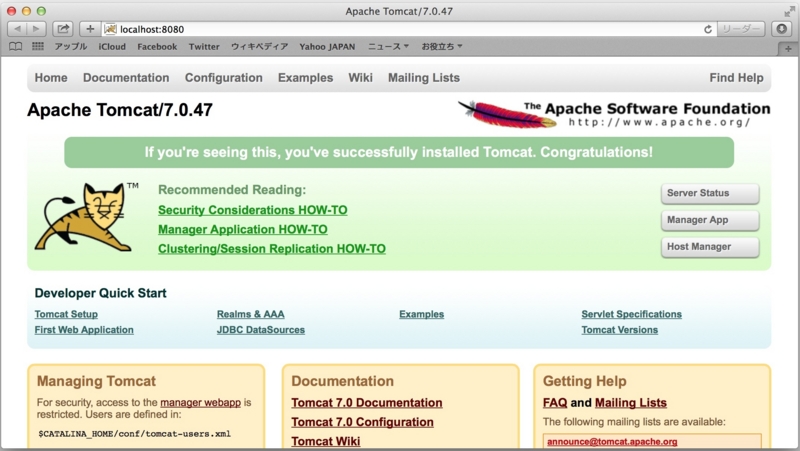Image resolution: width=800 pixels, height=451 pixels.
Task: Open the Tomcat 7.0 Configuration link
Action: [x=362, y=422]
